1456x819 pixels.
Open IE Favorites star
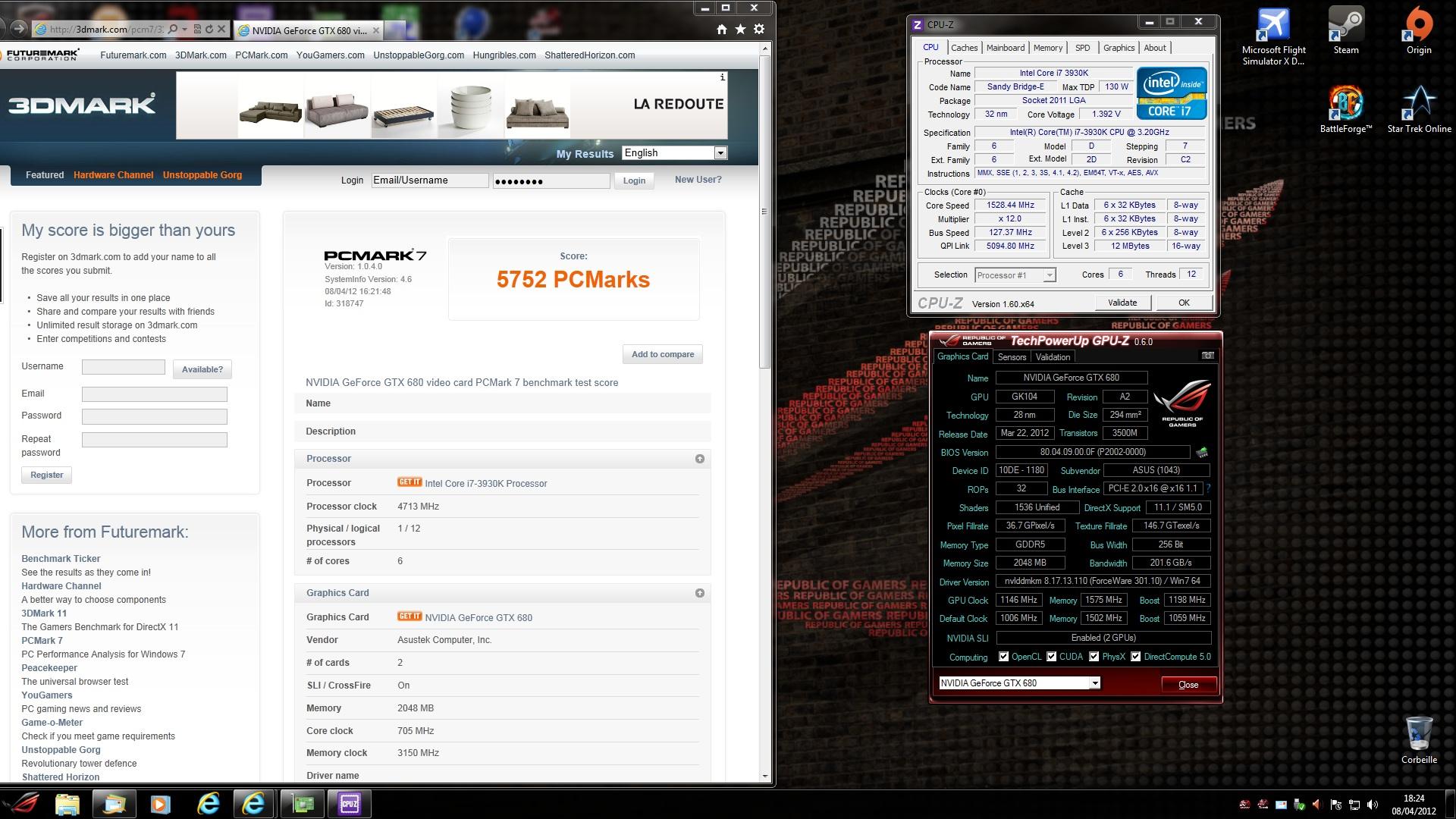pyautogui.click(x=740, y=30)
